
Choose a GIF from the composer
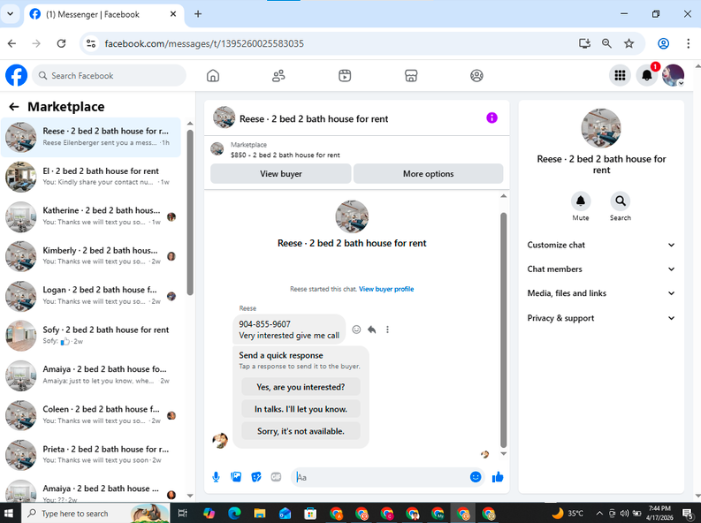276,477
